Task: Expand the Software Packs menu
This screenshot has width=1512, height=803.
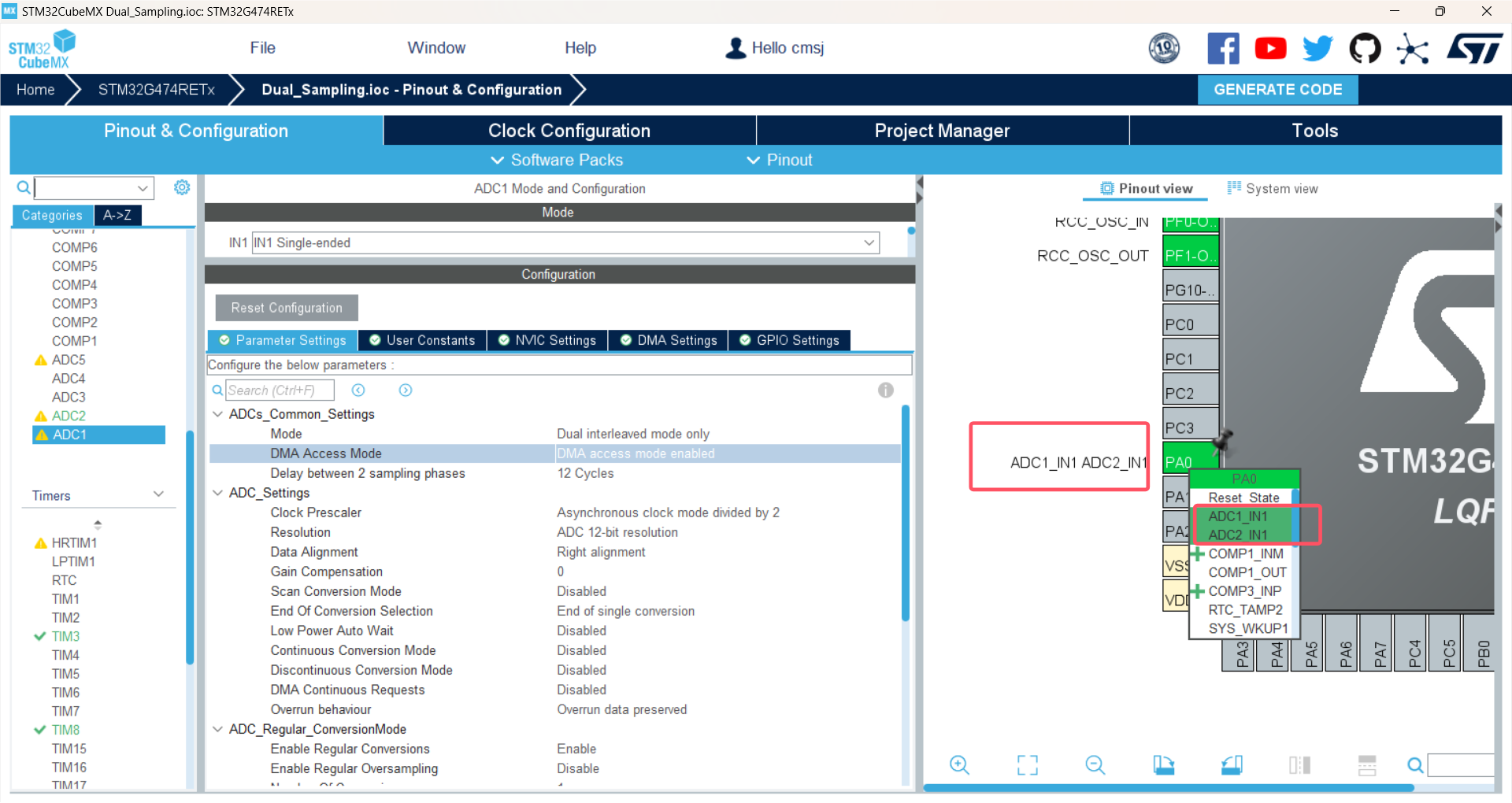Action: coord(558,160)
